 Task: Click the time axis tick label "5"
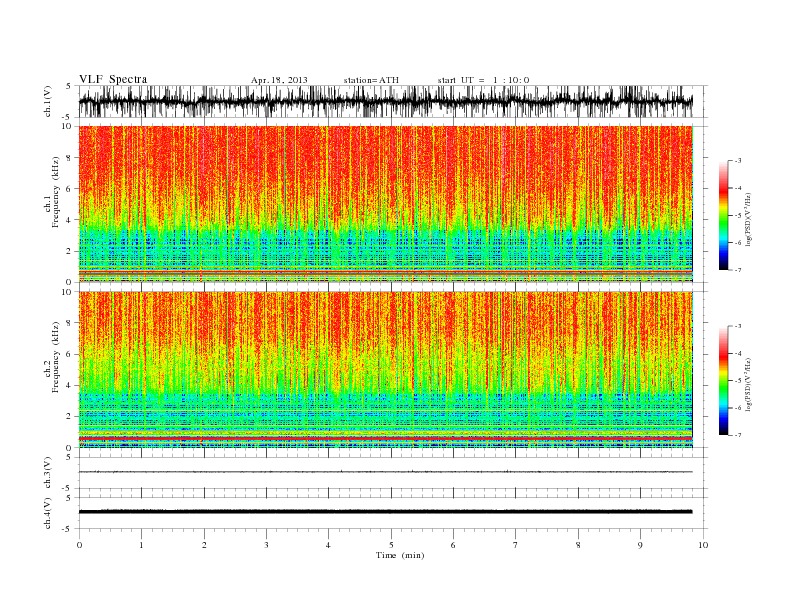[x=391, y=545]
